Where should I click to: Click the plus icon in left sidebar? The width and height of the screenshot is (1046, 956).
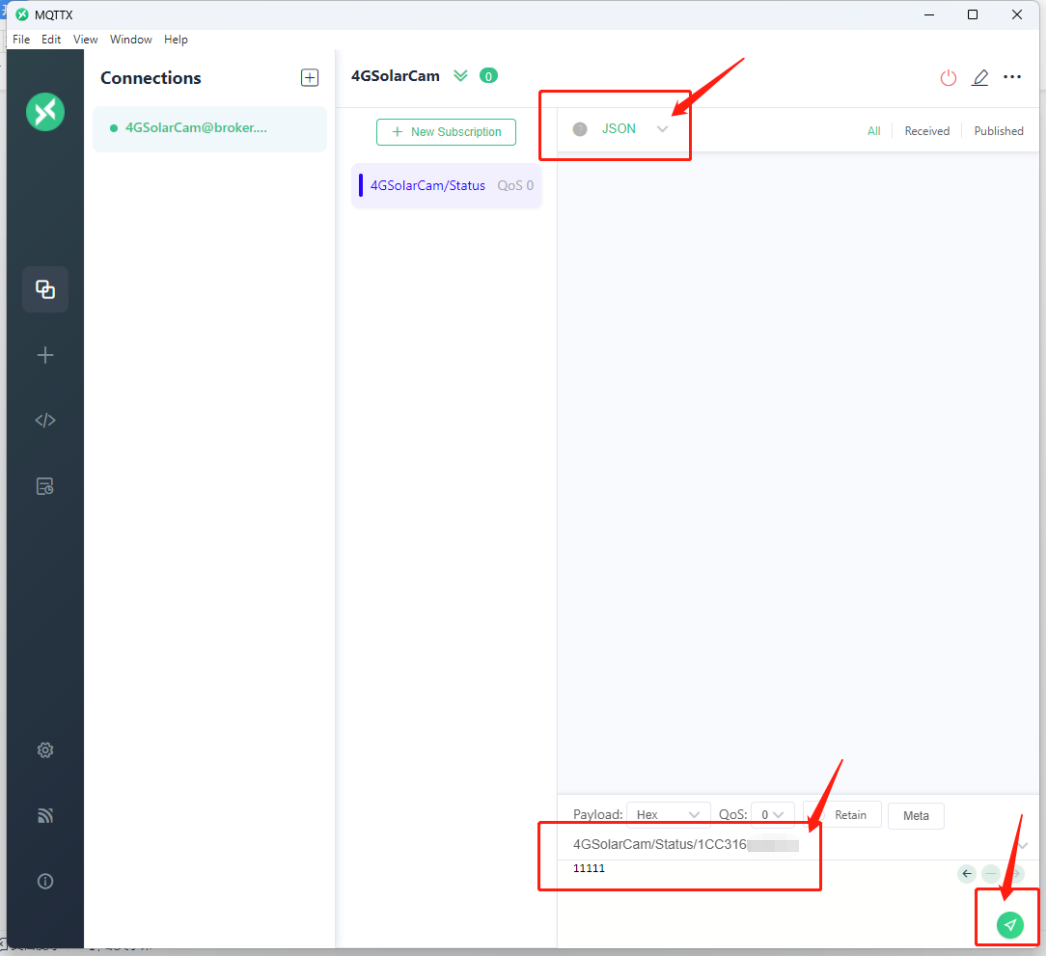click(x=45, y=355)
